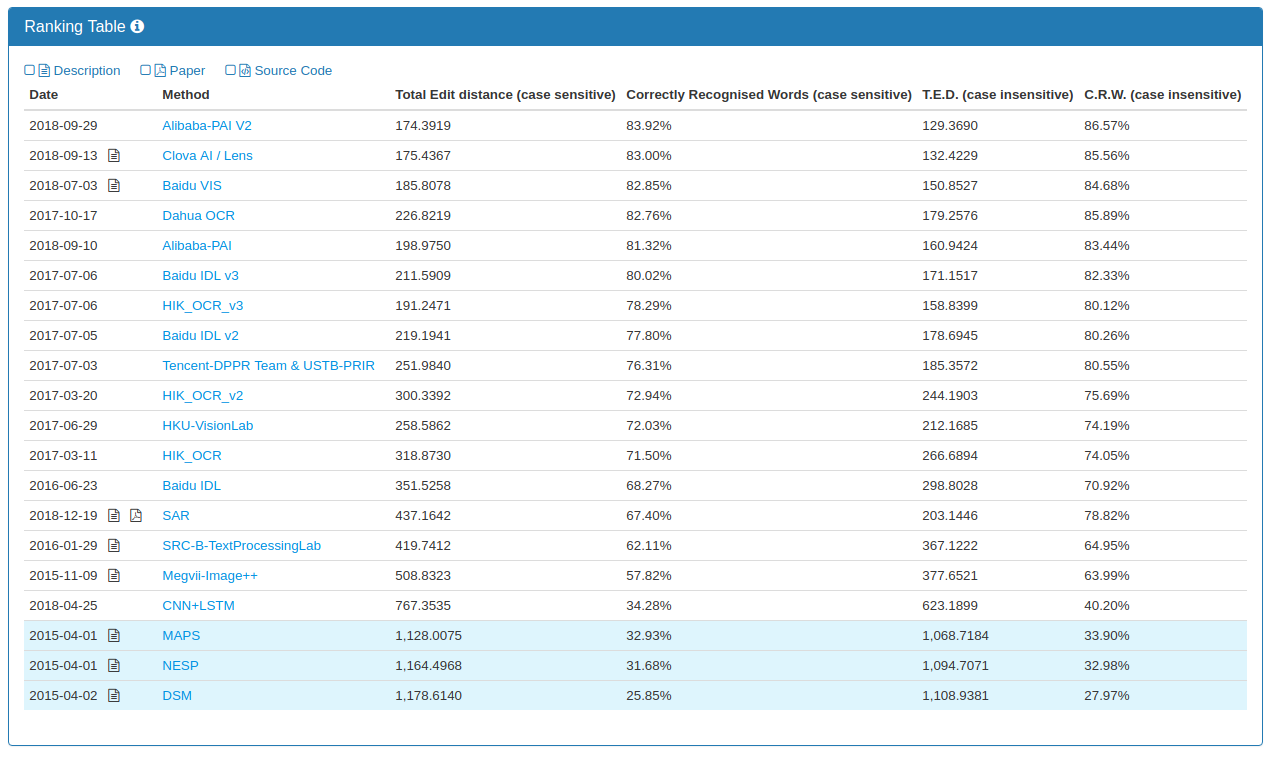Select the date 2017-10-17

click(x=64, y=215)
